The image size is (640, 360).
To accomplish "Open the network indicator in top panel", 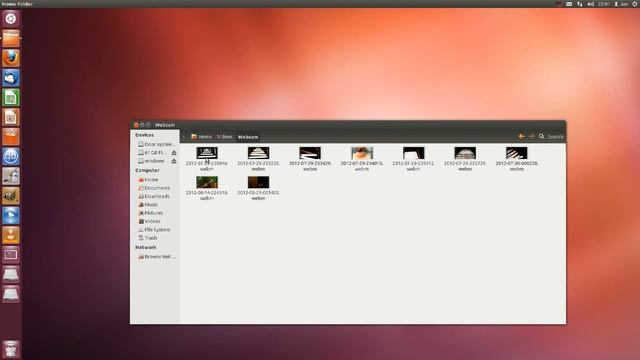I will [580, 4].
